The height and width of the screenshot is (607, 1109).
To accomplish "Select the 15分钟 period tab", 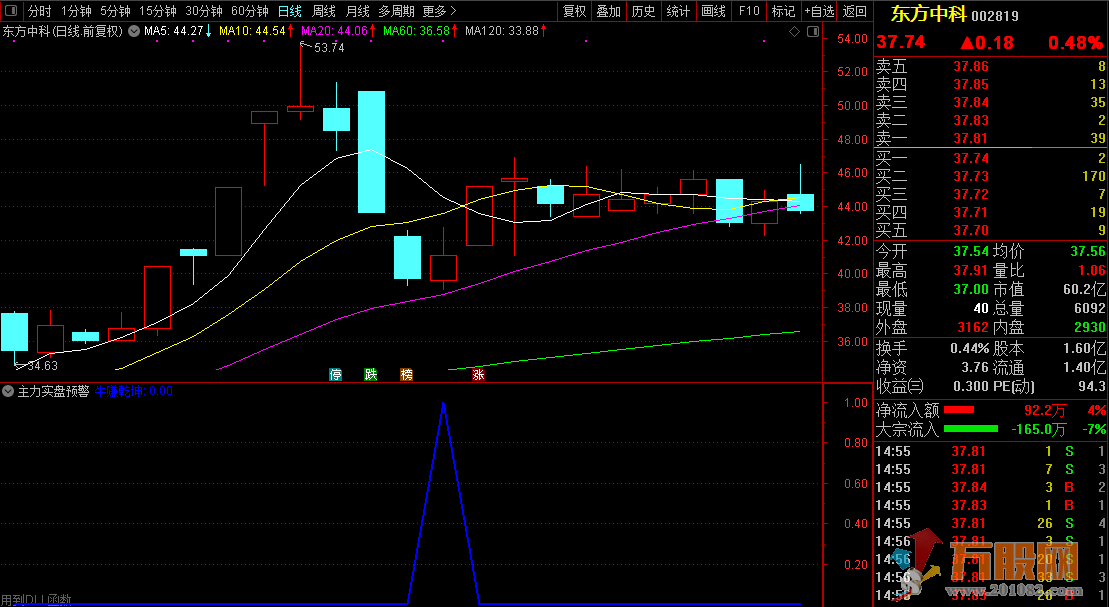I will tap(157, 11).
